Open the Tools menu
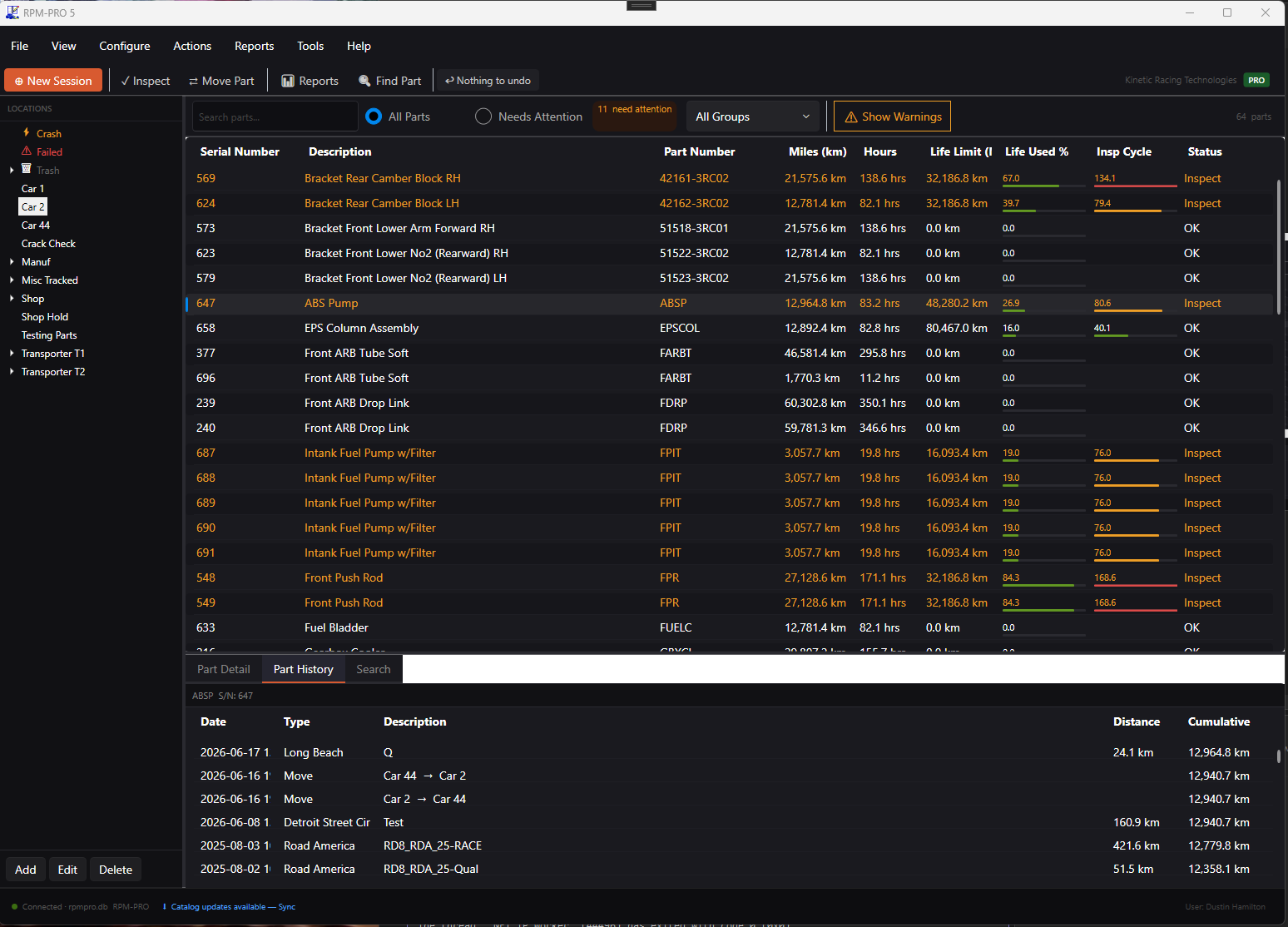The height and width of the screenshot is (927, 1288). coord(310,46)
